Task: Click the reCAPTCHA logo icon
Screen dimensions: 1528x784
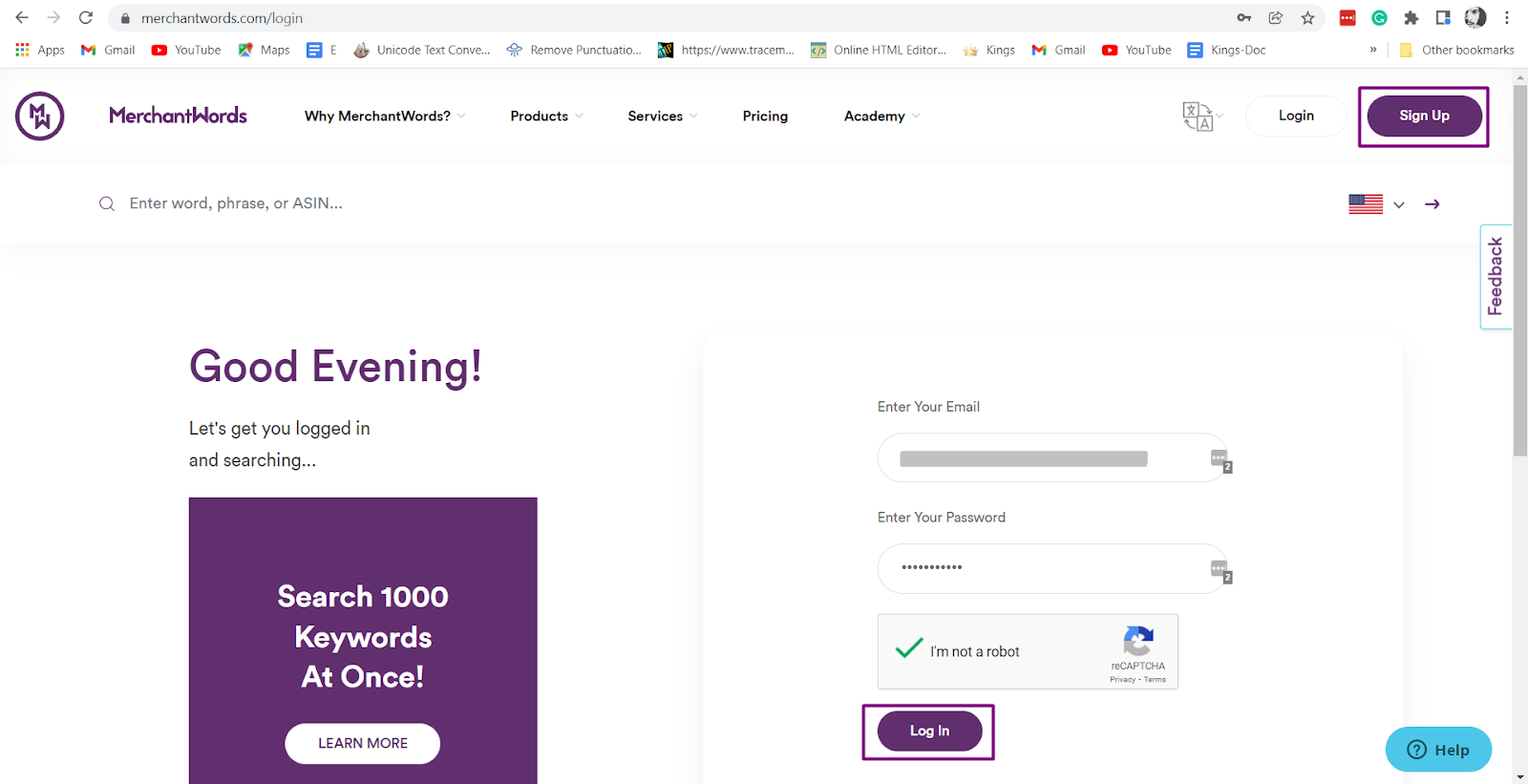Action: click(x=1138, y=641)
